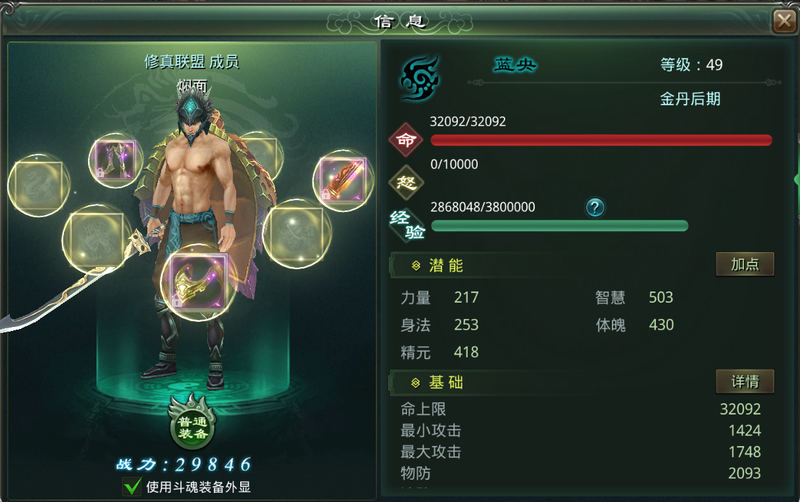Uncheck 使用斗魂装备外显 checkbox

[132, 487]
